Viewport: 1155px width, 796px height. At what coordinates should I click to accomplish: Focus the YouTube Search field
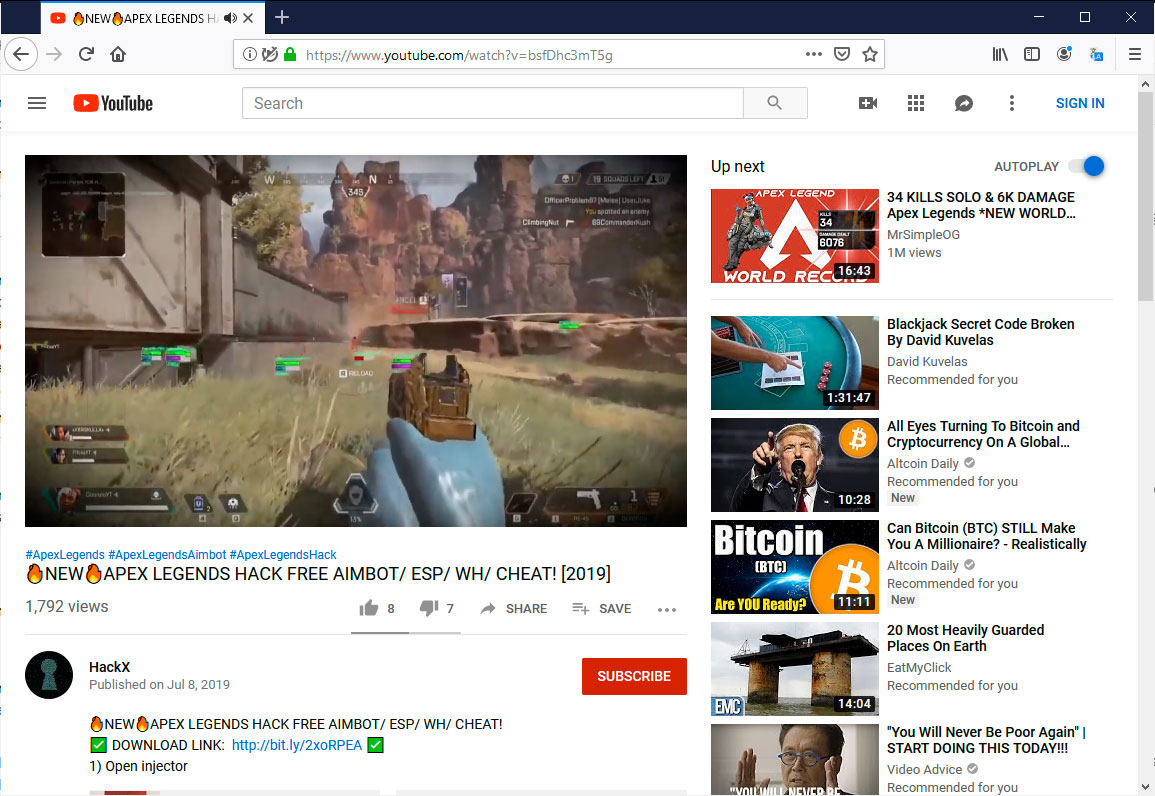point(493,103)
